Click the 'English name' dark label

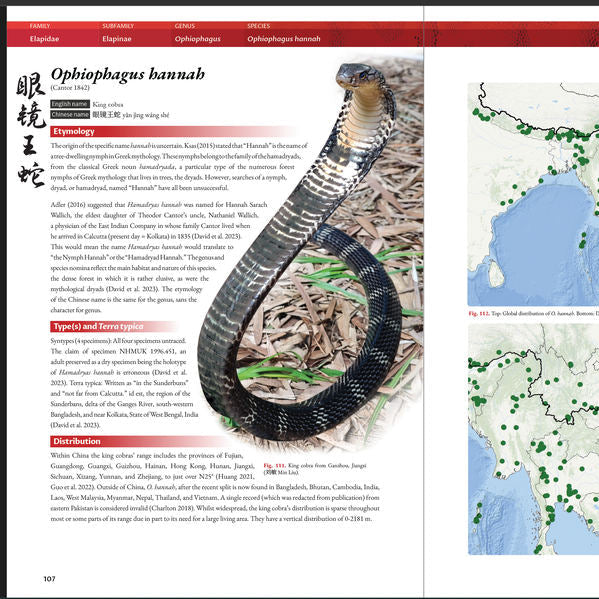pos(70,104)
